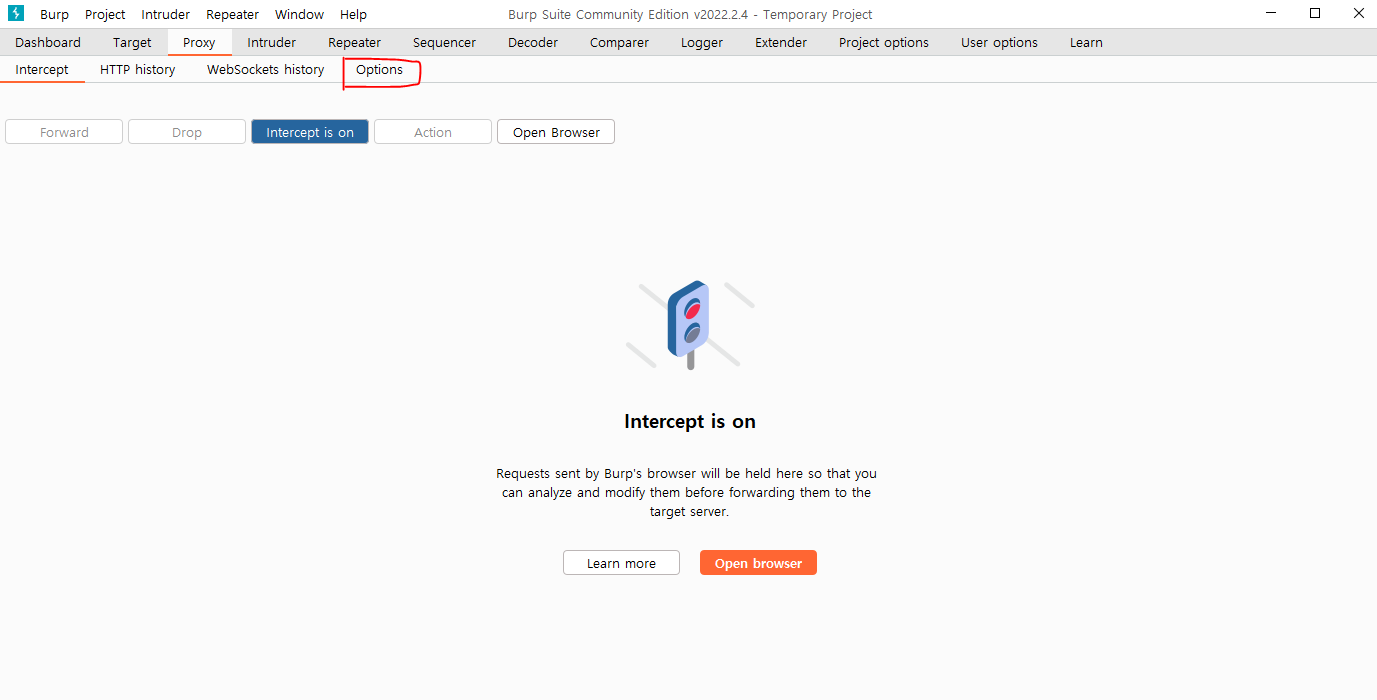
Task: View the WebSockets history sub-tab
Action: (266, 69)
